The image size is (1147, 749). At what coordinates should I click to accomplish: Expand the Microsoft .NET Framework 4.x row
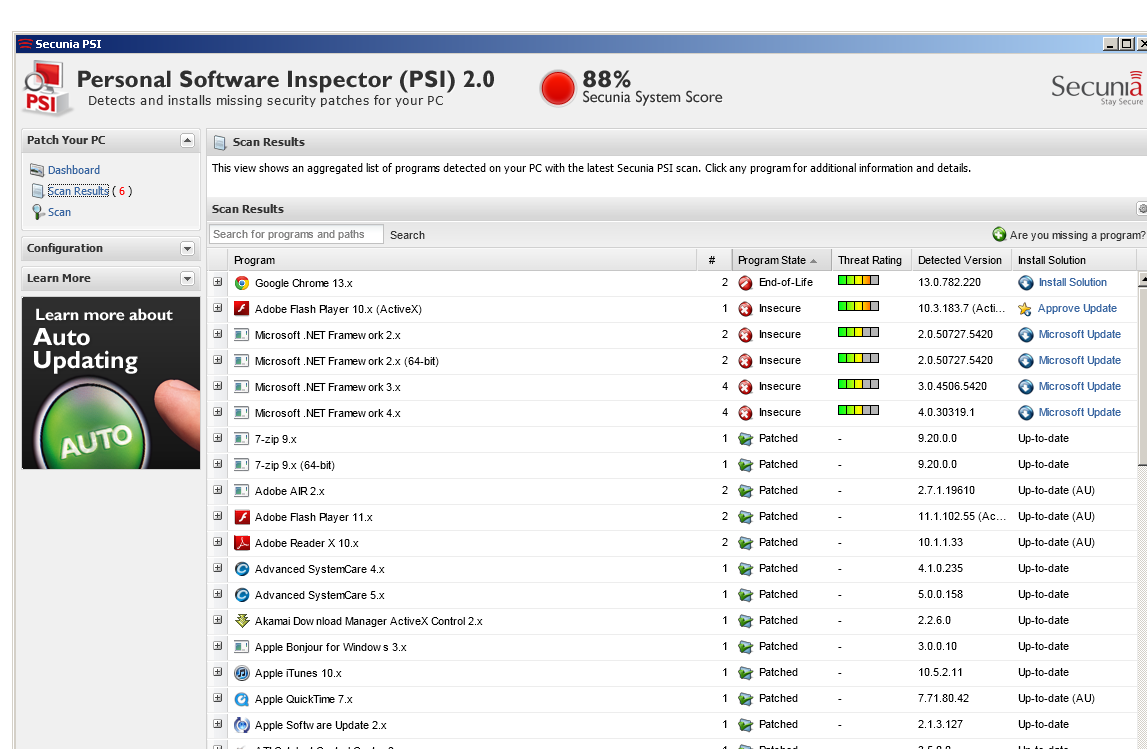pos(217,412)
